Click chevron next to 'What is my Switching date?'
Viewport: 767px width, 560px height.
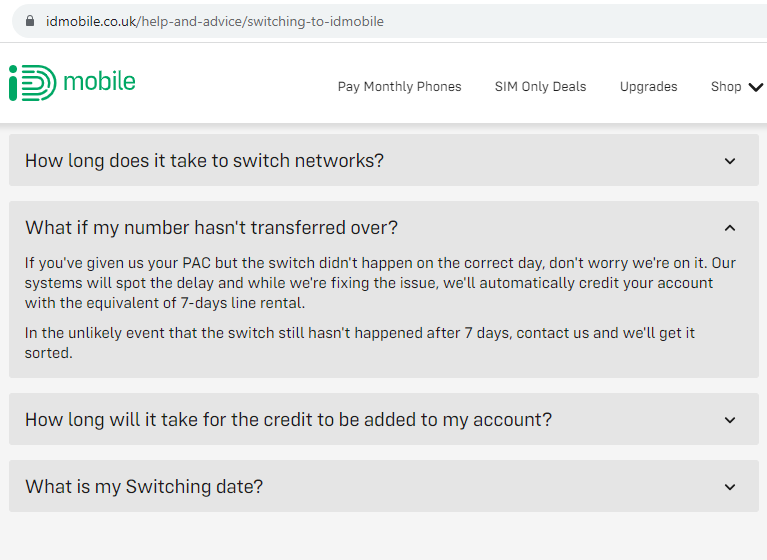point(730,487)
